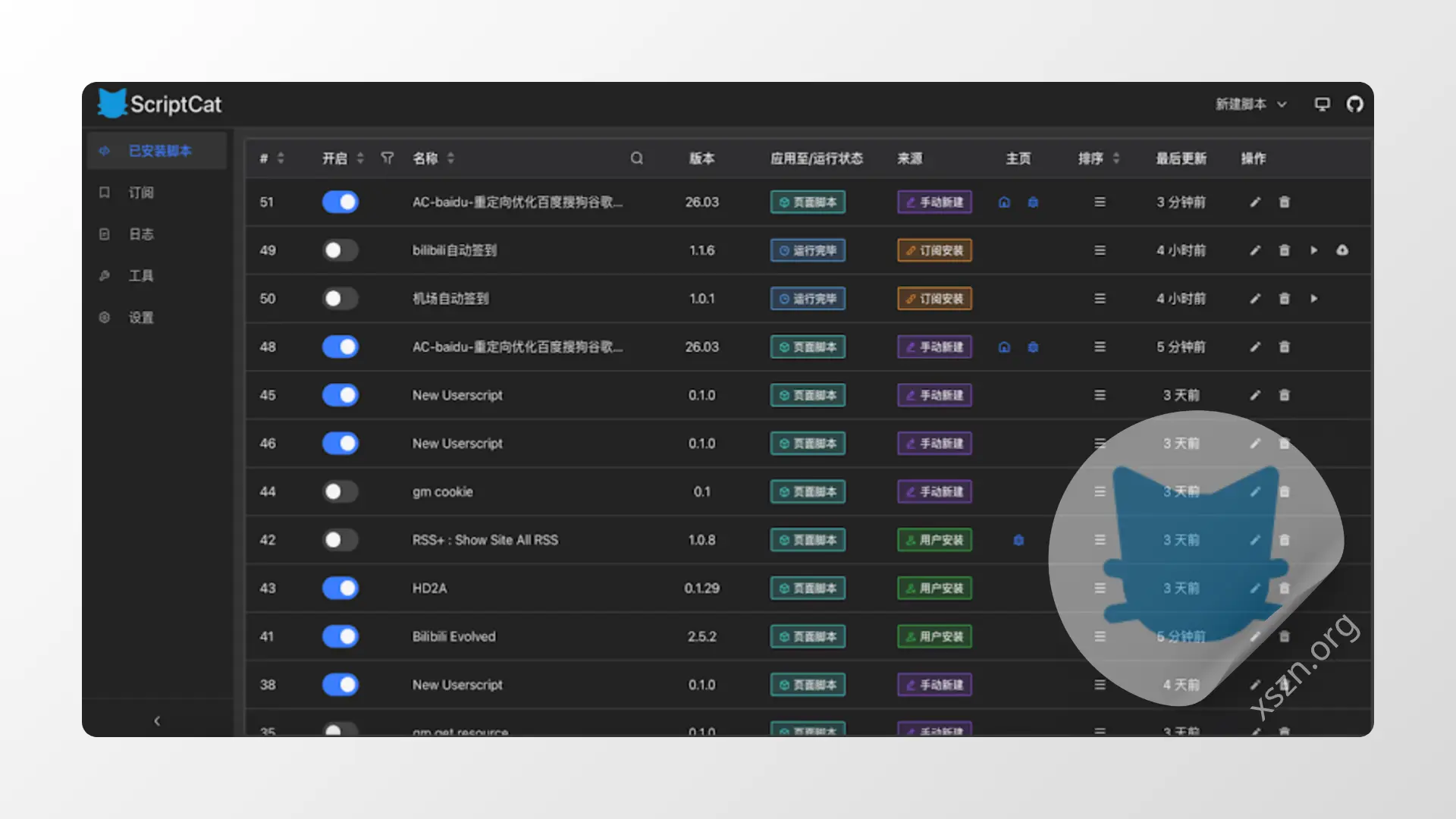Enable the gm cookie script toggle
The width and height of the screenshot is (1456, 819).
(x=340, y=491)
